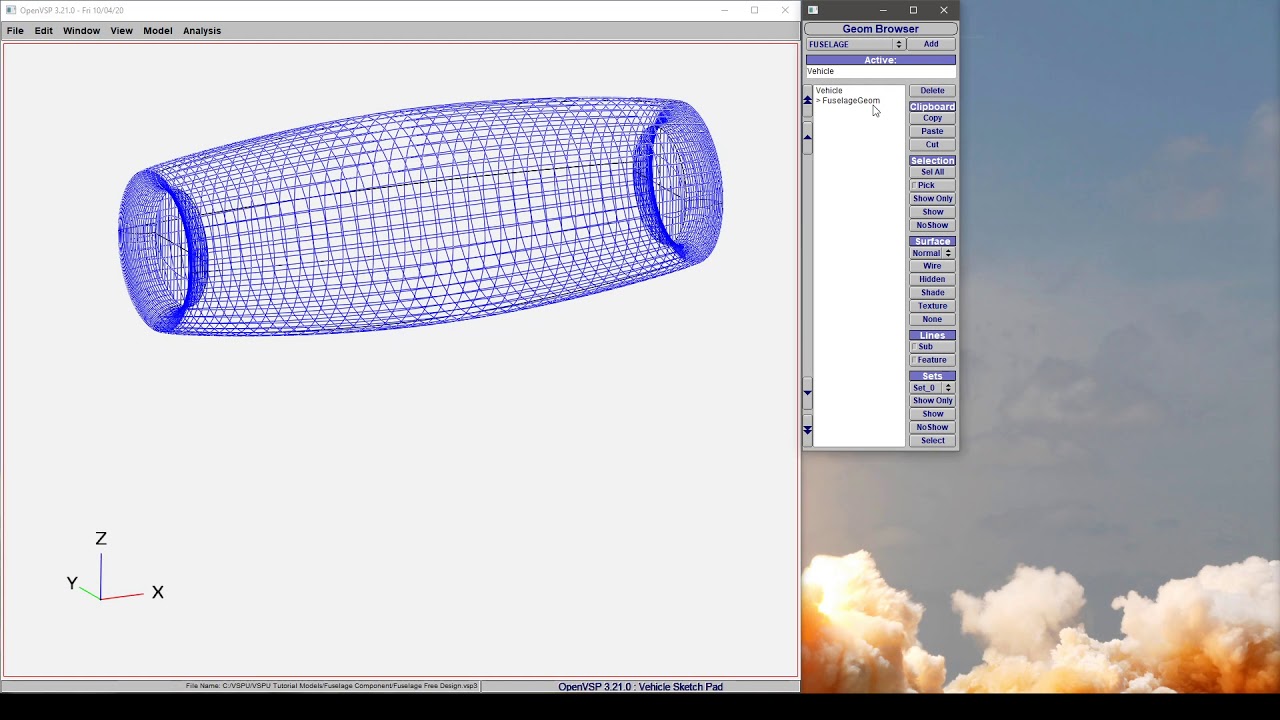Image resolution: width=1280 pixels, height=720 pixels.
Task: Click Show Only under Selection
Action: (x=932, y=199)
